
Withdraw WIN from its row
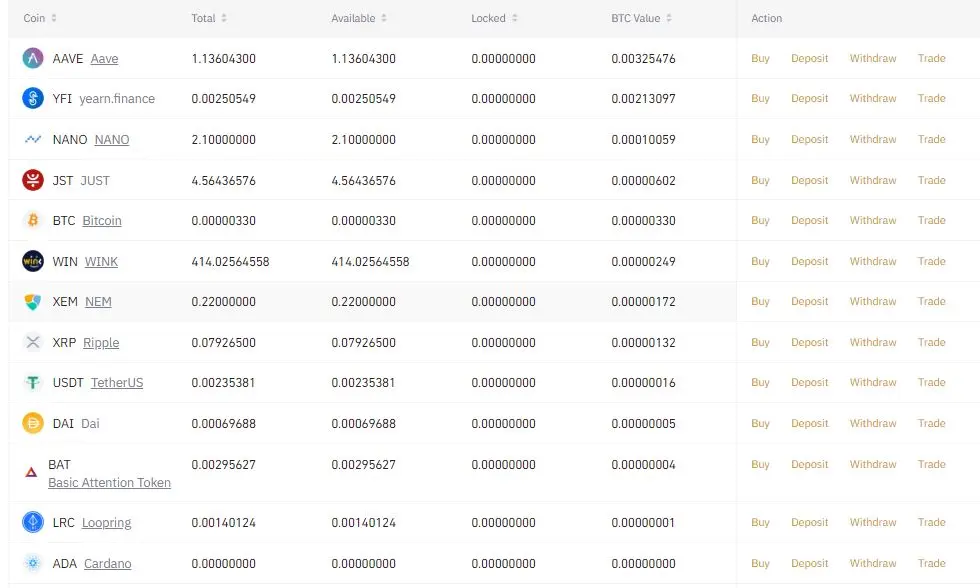(872, 261)
